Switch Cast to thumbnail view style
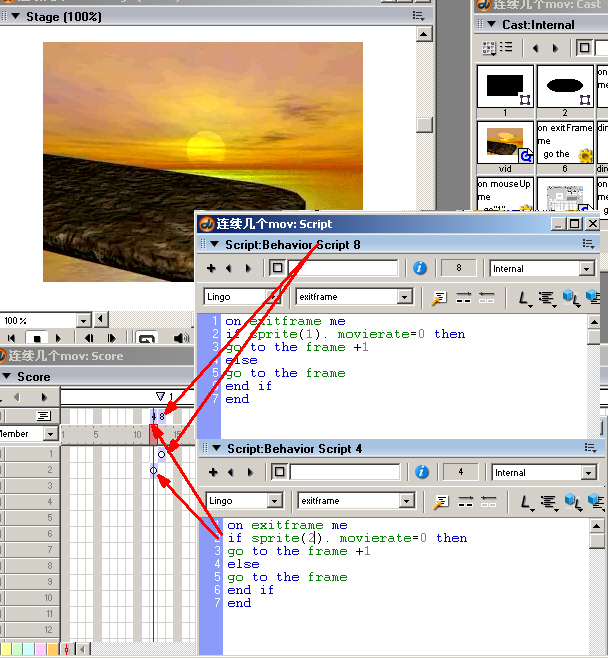 [489, 48]
